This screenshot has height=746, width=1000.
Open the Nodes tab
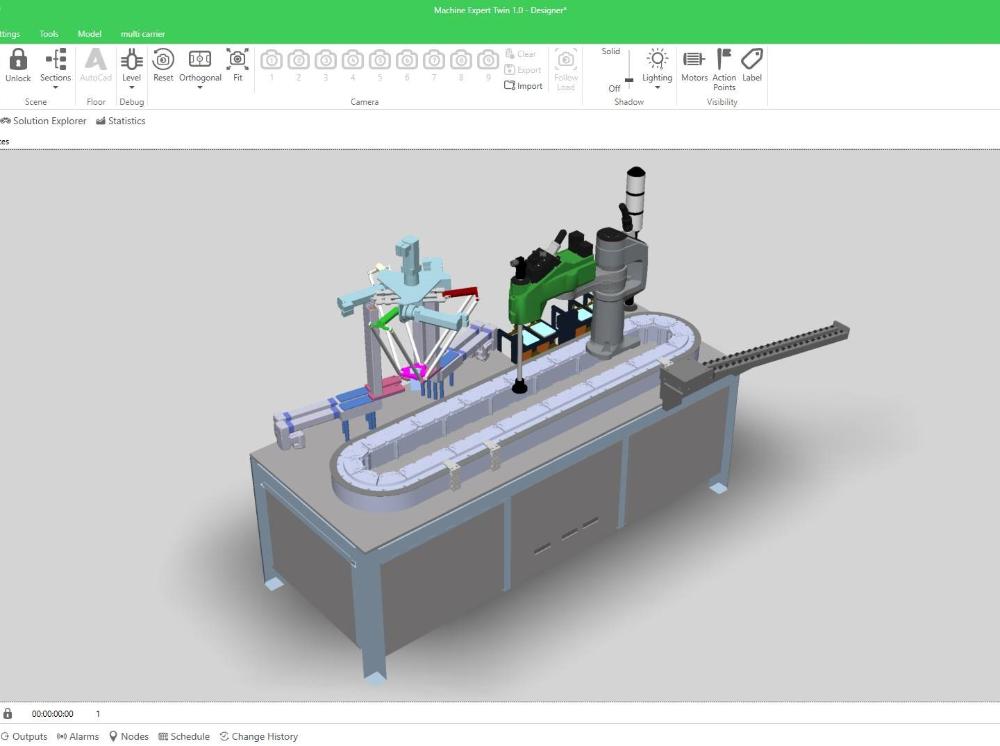[x=129, y=736]
